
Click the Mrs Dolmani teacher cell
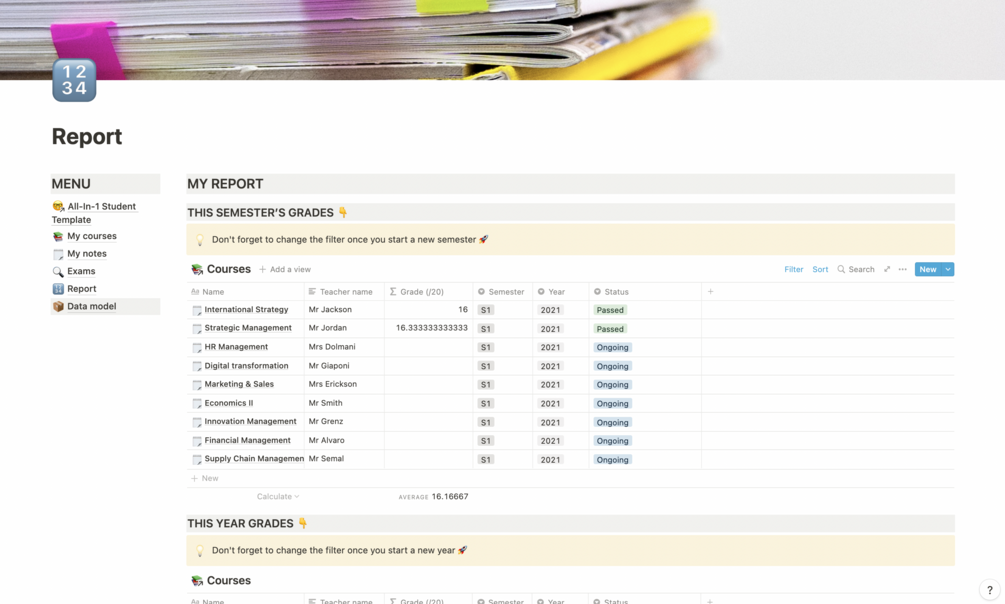344,347
